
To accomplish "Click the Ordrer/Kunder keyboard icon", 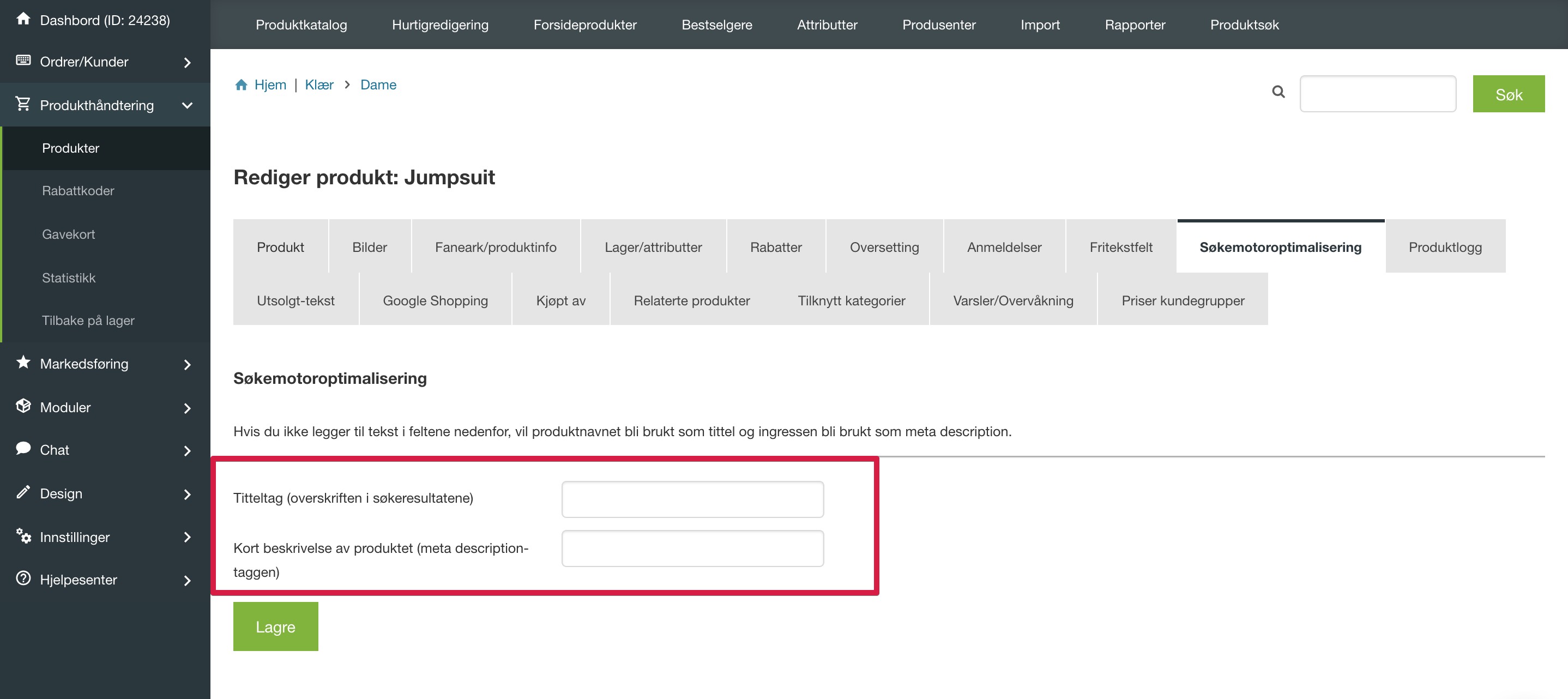I will 23,61.
